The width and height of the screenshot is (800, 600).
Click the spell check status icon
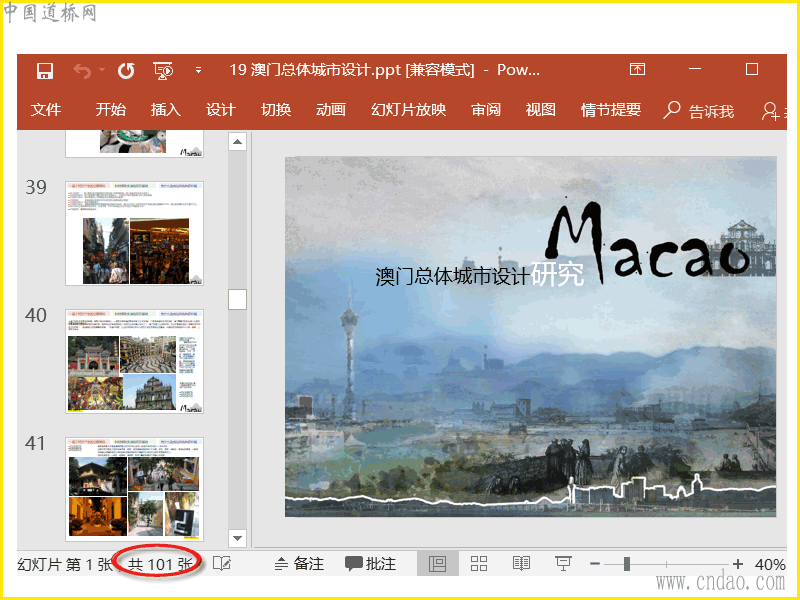pos(222,564)
